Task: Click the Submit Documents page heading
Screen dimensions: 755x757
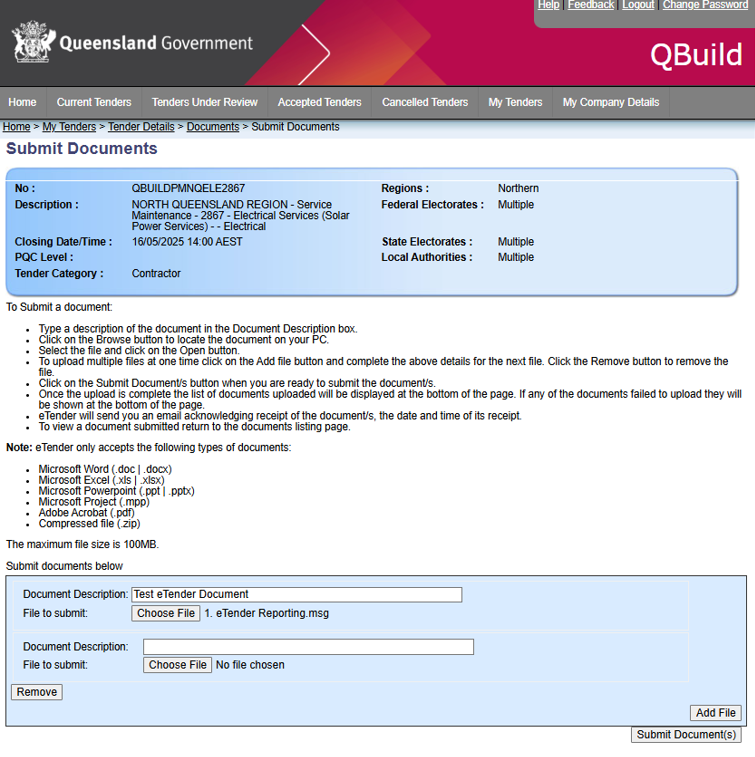Action: point(82,148)
